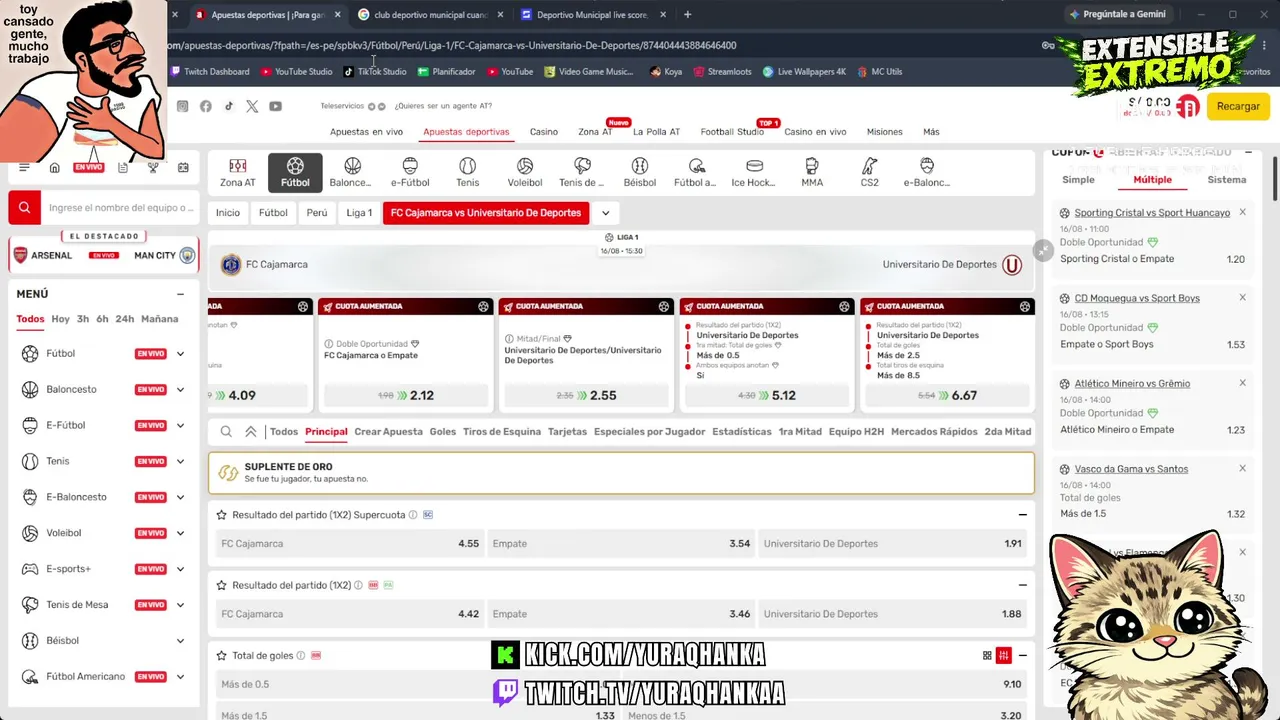Open the Suplente de Oro promo banner
This screenshot has width=1280, height=720.
pyautogui.click(x=621, y=473)
